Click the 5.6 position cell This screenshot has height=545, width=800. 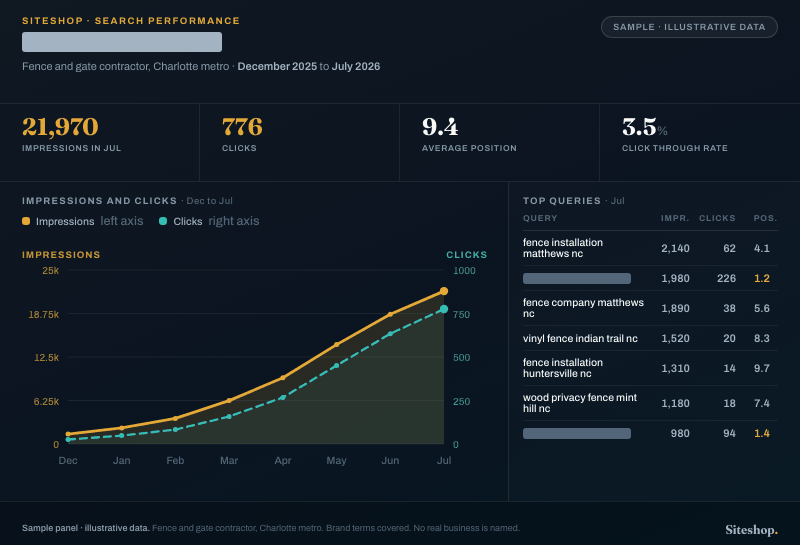(x=762, y=308)
